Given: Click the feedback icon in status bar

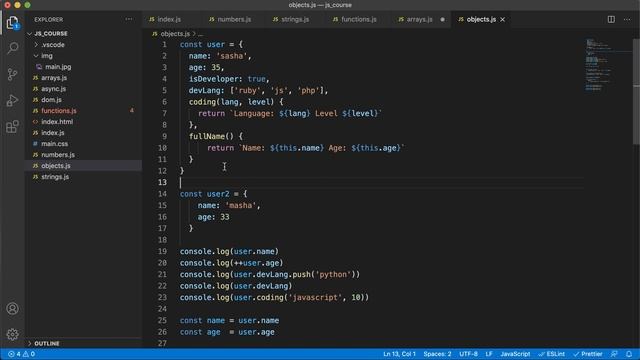Looking at the screenshot, I should coord(614,354).
